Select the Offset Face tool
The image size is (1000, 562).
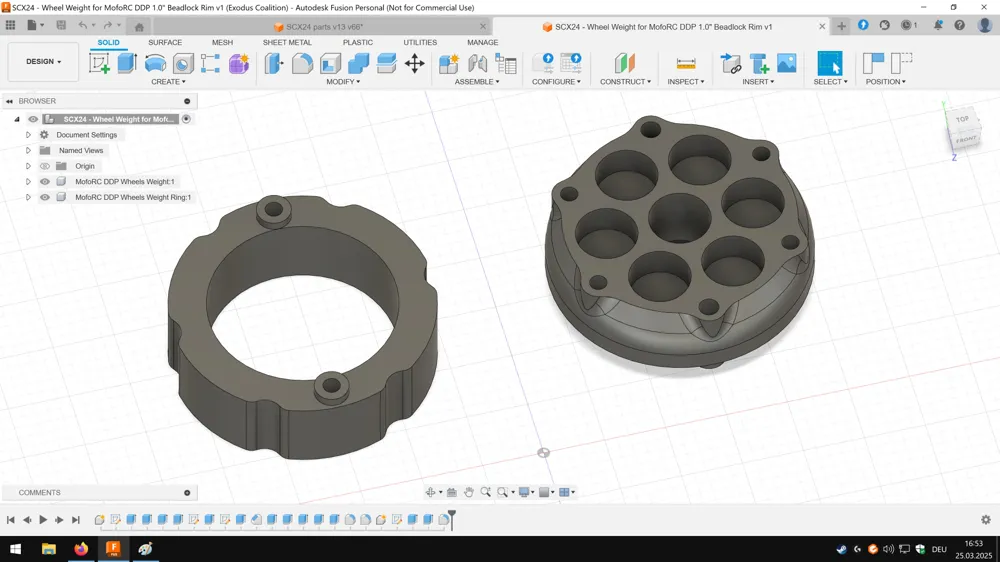(386, 63)
